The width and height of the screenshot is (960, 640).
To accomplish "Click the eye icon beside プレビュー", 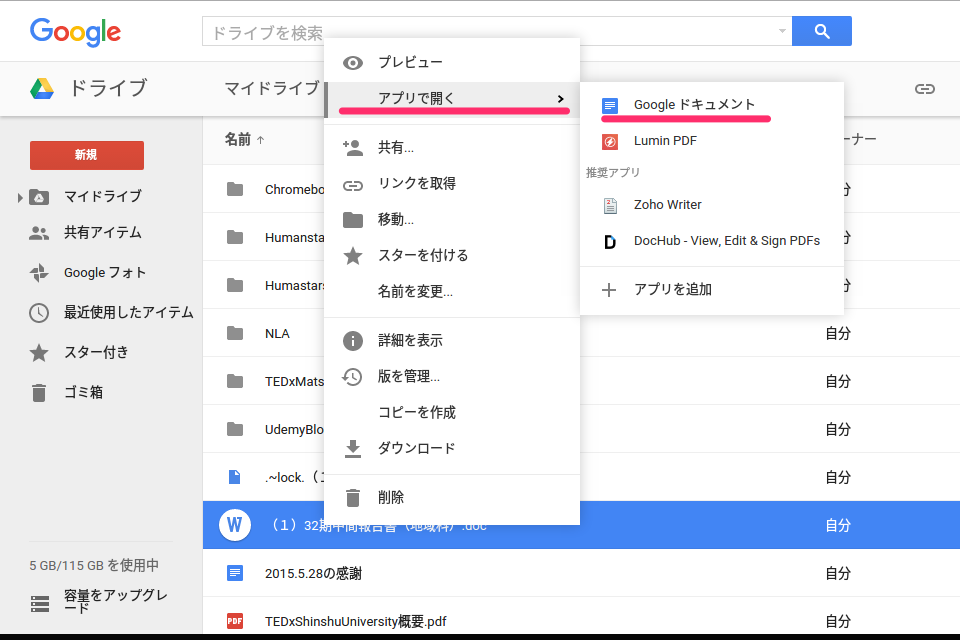I will click(353, 62).
